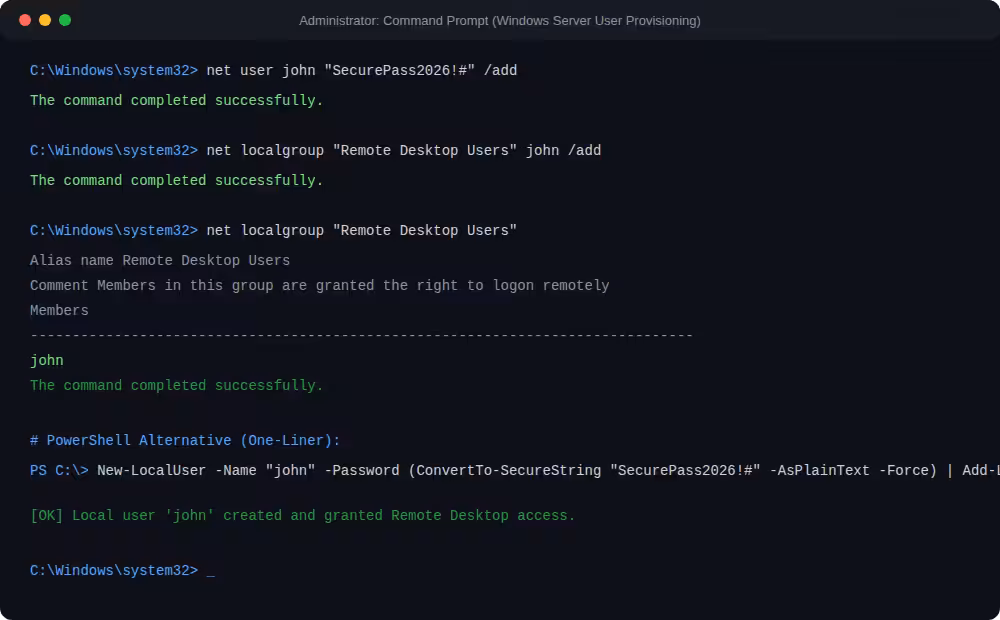The width and height of the screenshot is (1000, 620).
Task: Click the first 'command completed successfully' message
Action: pos(177,101)
